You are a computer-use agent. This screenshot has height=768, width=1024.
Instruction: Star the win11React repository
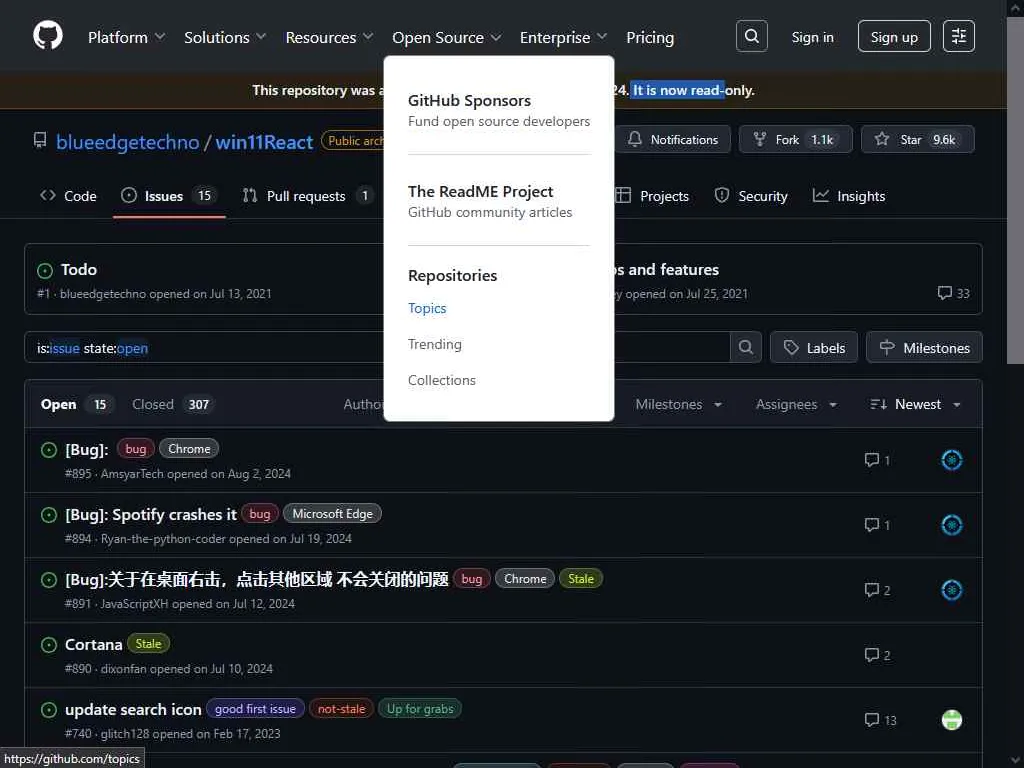click(x=918, y=139)
